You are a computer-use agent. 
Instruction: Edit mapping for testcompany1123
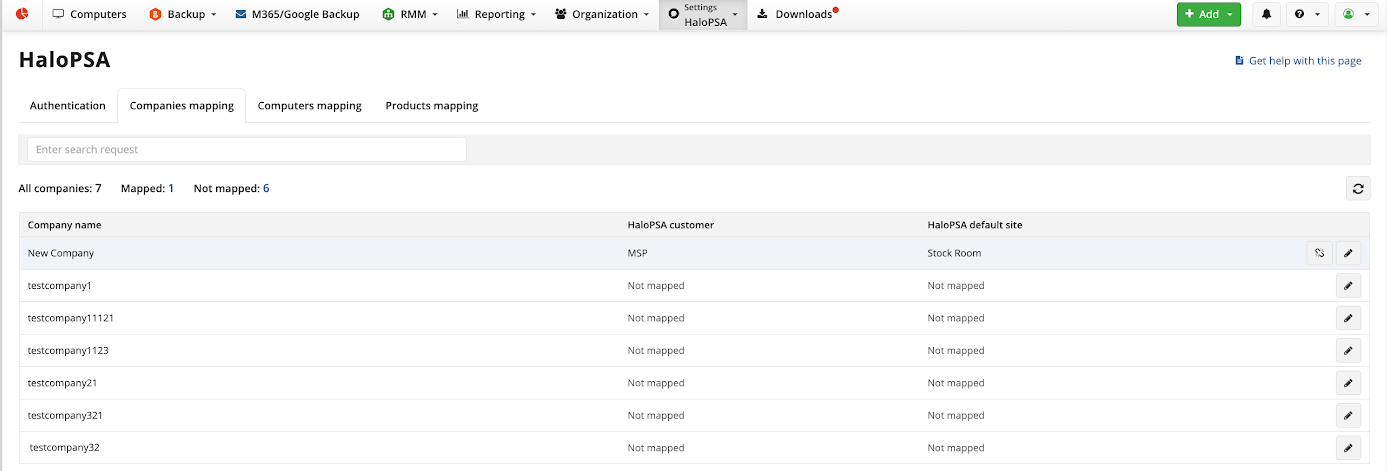click(x=1348, y=351)
